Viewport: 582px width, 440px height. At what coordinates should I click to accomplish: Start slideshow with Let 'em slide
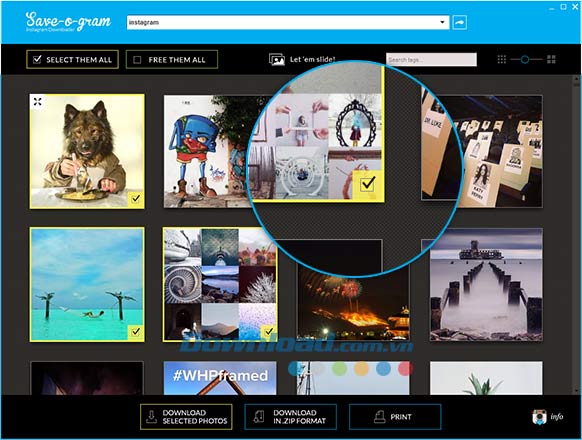tap(313, 59)
